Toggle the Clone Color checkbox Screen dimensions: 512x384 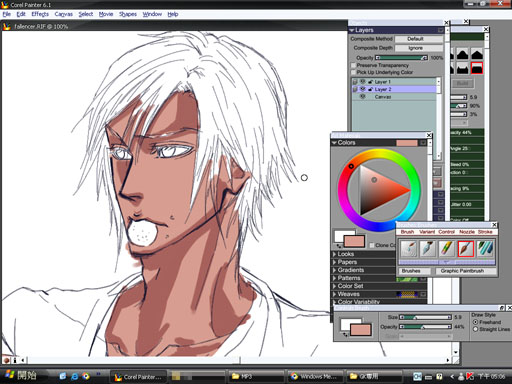point(372,245)
